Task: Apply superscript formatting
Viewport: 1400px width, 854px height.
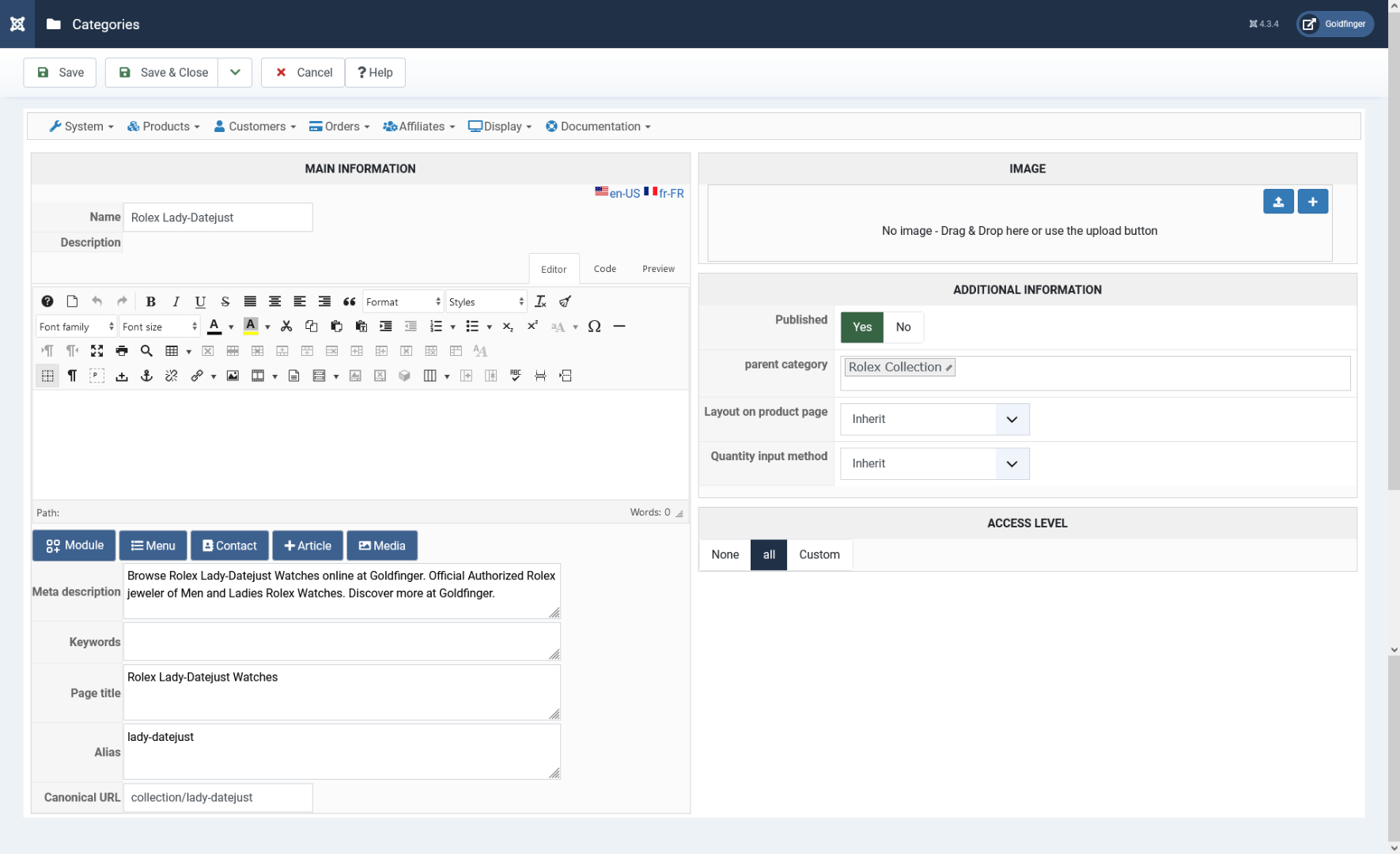Action: click(x=532, y=327)
